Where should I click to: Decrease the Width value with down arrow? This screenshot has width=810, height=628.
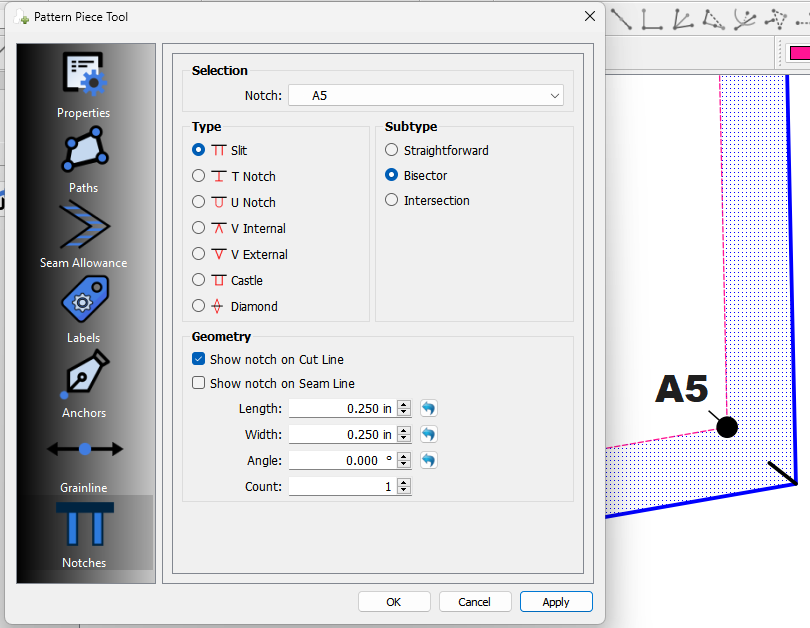click(404, 438)
